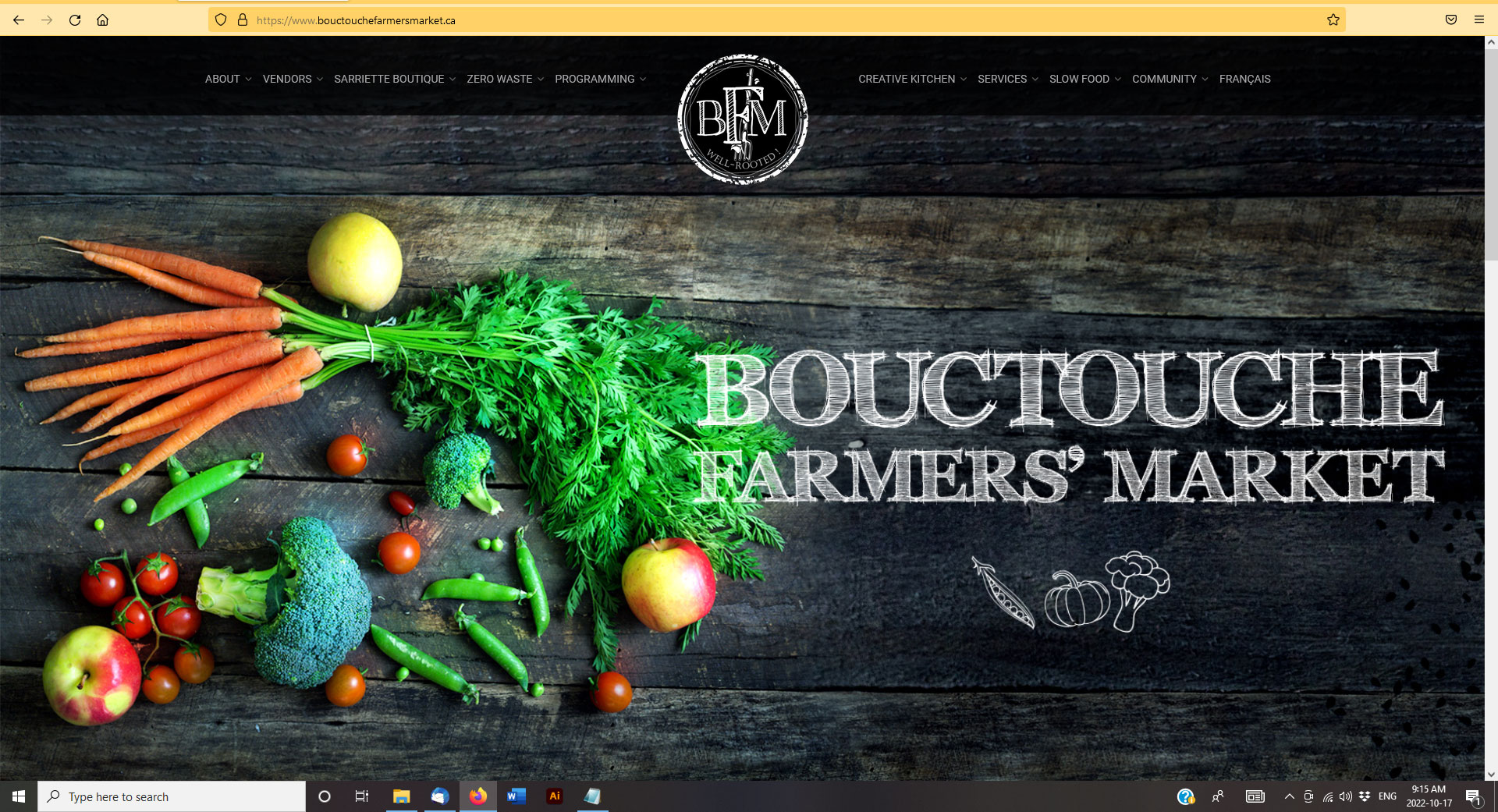Open the CREATIVE KITCHEN menu item
Viewport: 1498px width, 812px height.
907,79
